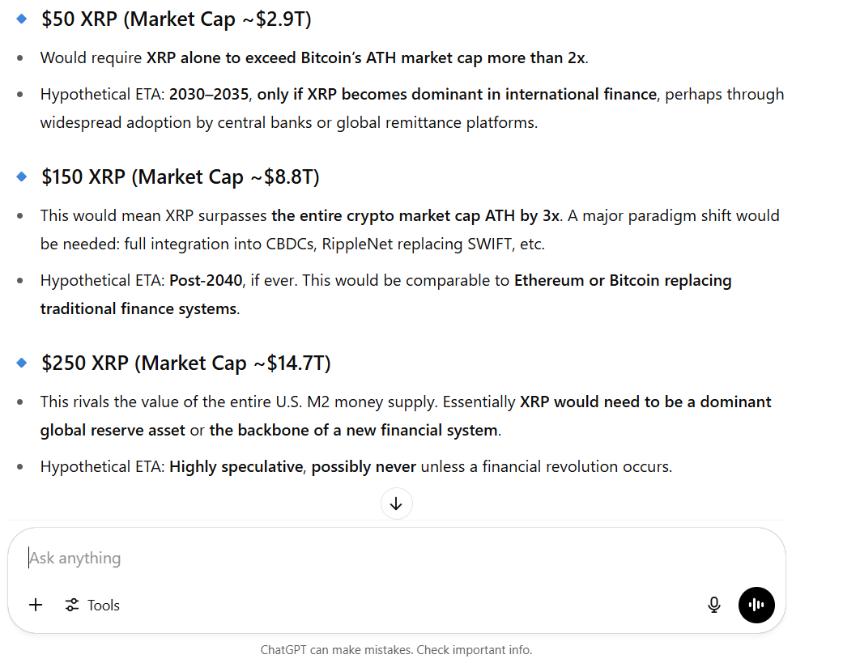The height and width of the screenshot is (663, 860).
Task: Click the microphone dictation icon
Action: [714, 605]
